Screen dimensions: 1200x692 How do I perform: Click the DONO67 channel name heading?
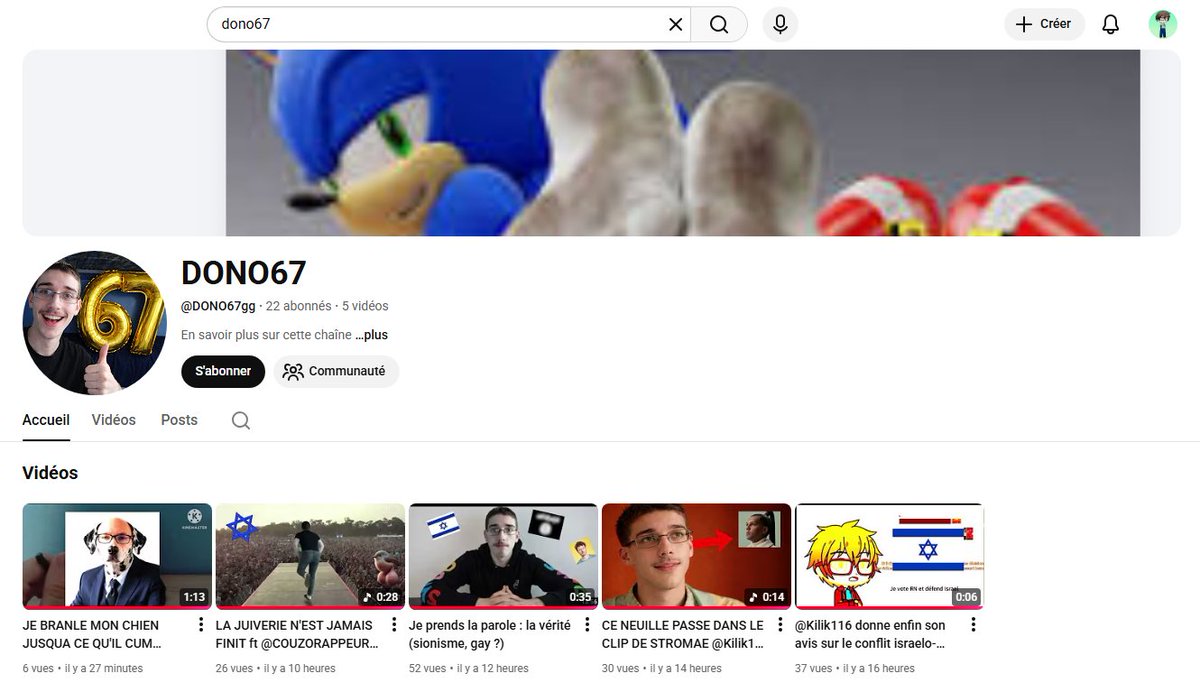(x=243, y=272)
